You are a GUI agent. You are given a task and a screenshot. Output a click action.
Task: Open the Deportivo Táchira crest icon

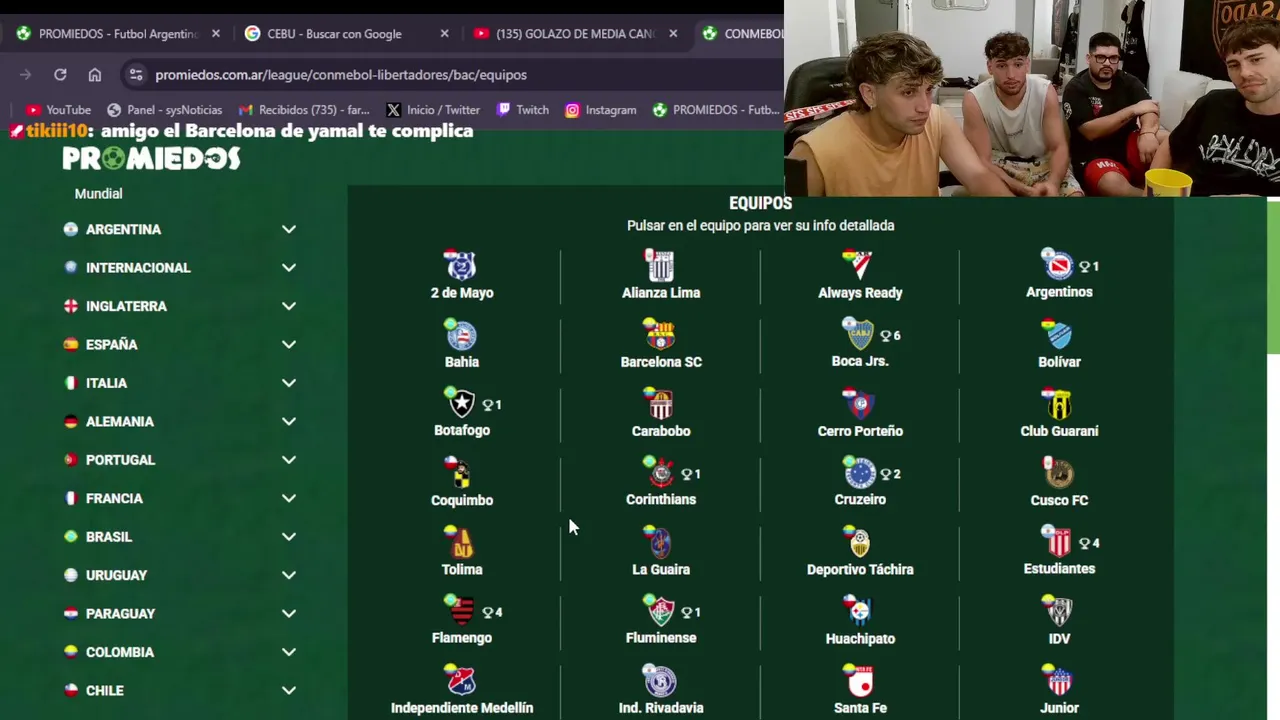[x=859, y=542]
